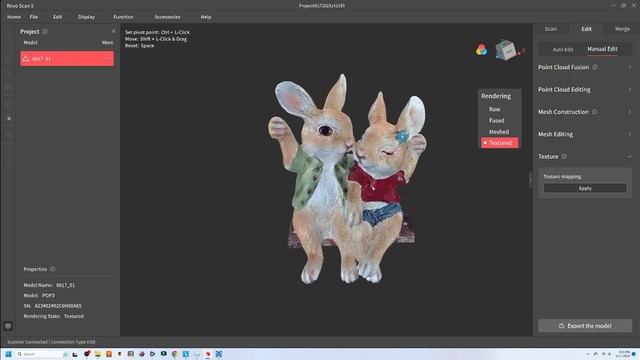
Task: Click the 'Scanner Connected' status bar text
Action: coord(27,342)
